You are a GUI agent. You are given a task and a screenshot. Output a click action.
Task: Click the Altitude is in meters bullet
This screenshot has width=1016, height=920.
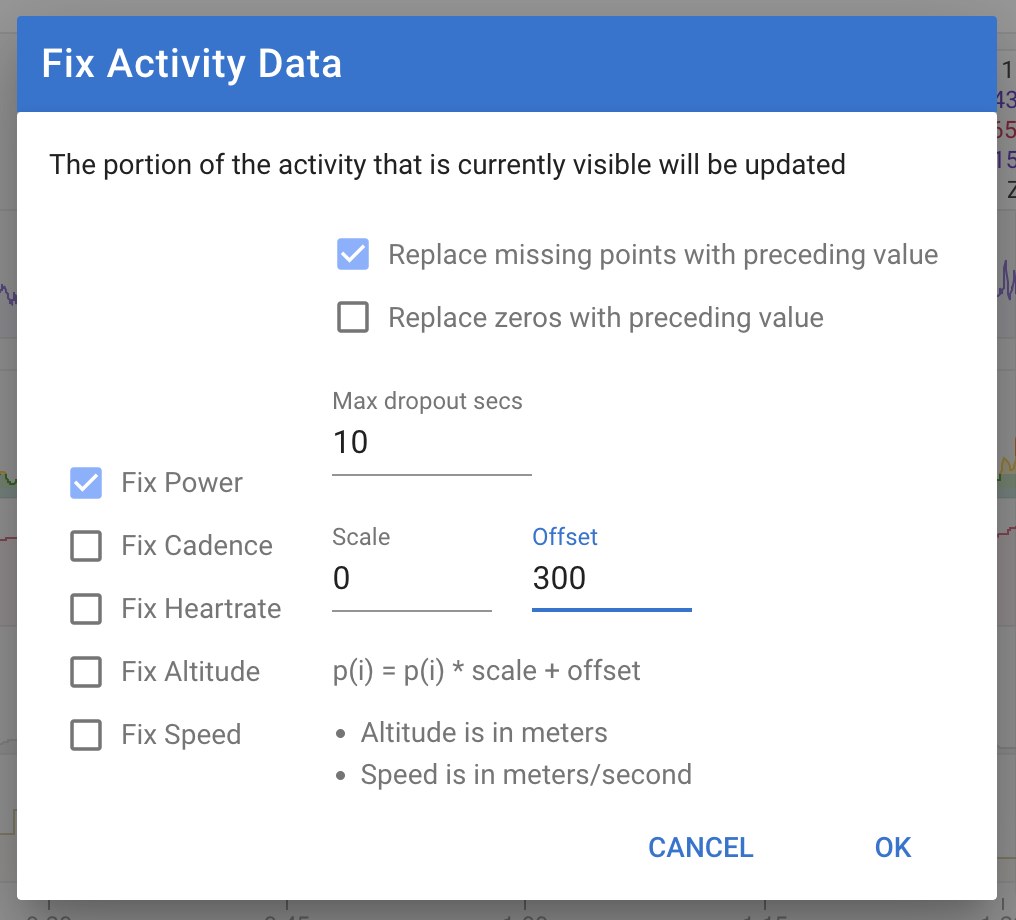tap(483, 733)
